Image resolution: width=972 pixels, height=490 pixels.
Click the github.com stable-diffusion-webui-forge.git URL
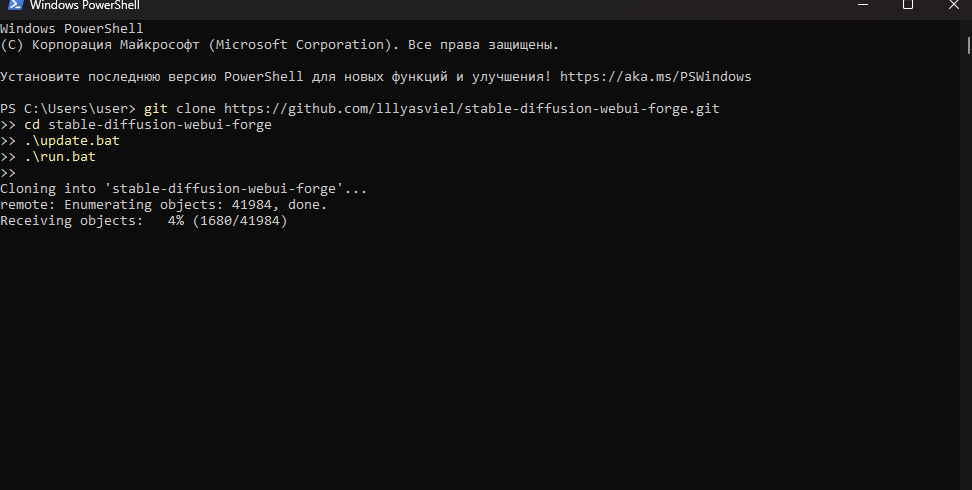[471, 109]
